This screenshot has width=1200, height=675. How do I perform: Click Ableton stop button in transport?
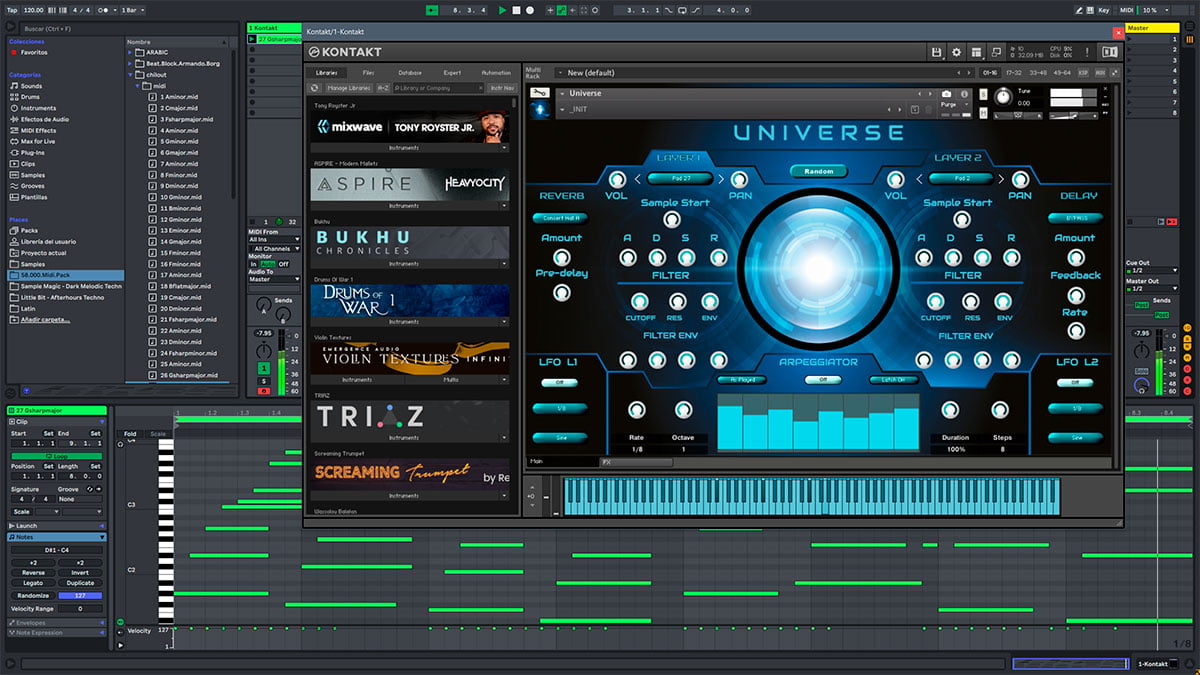516,10
